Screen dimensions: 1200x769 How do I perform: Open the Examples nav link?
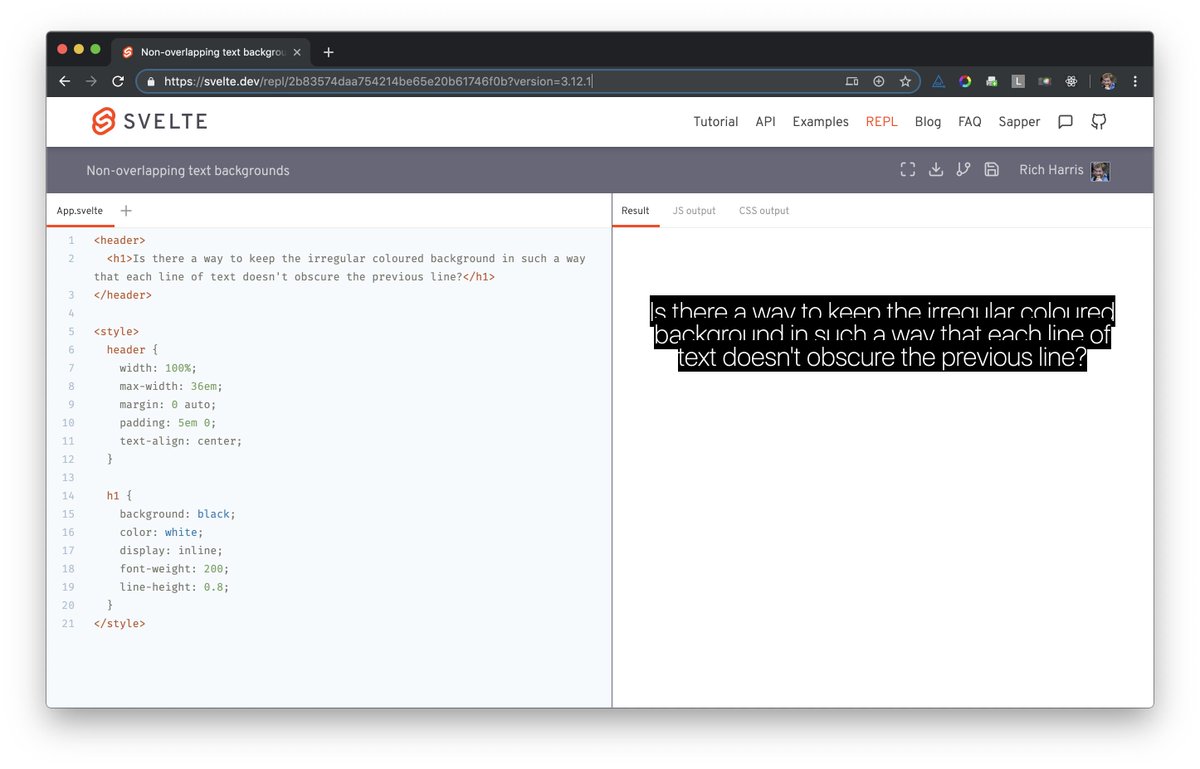click(x=820, y=122)
